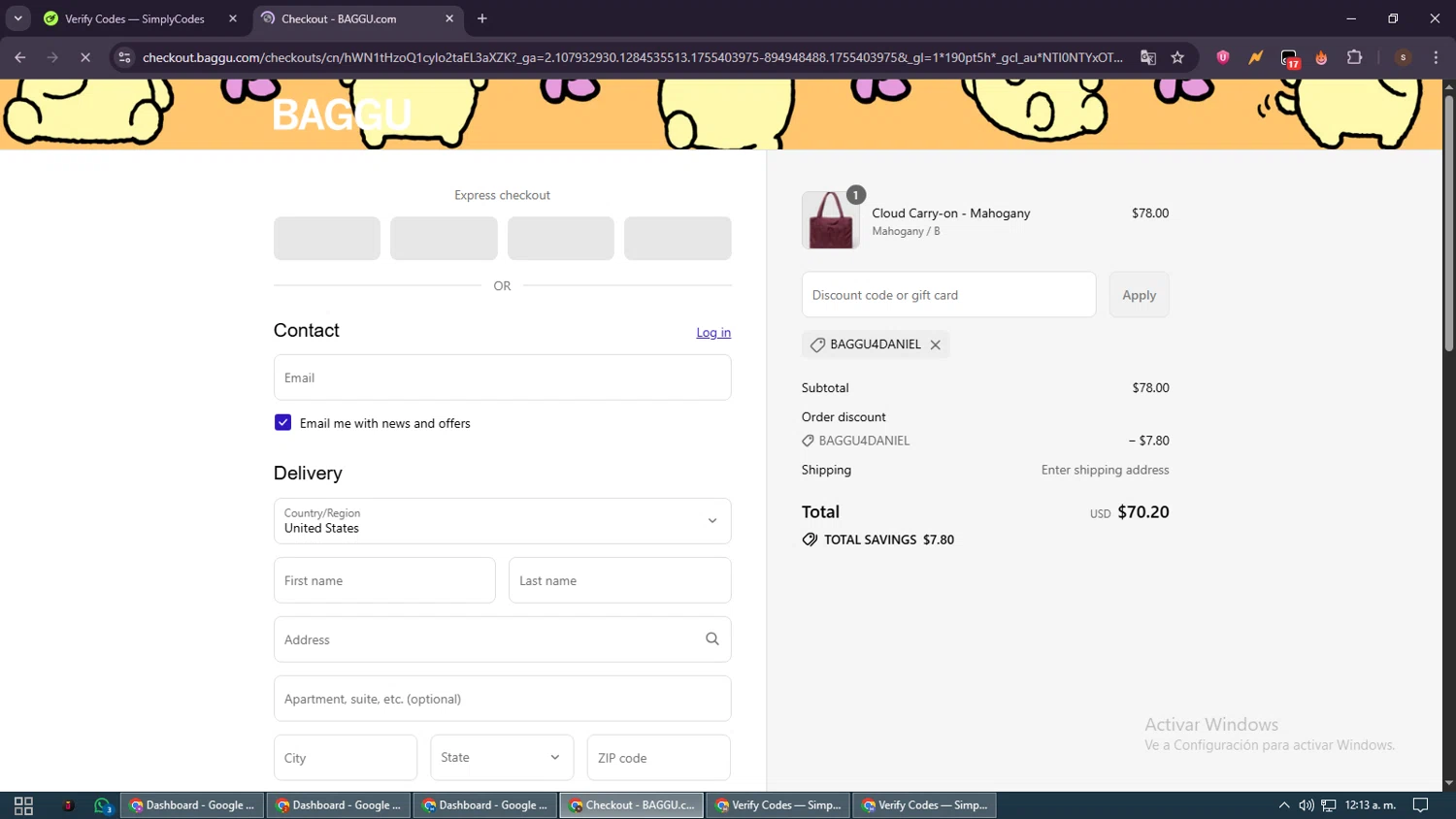Click the taskbar clock showing 12:13 a. m.
1456x819 pixels.
click(1371, 805)
